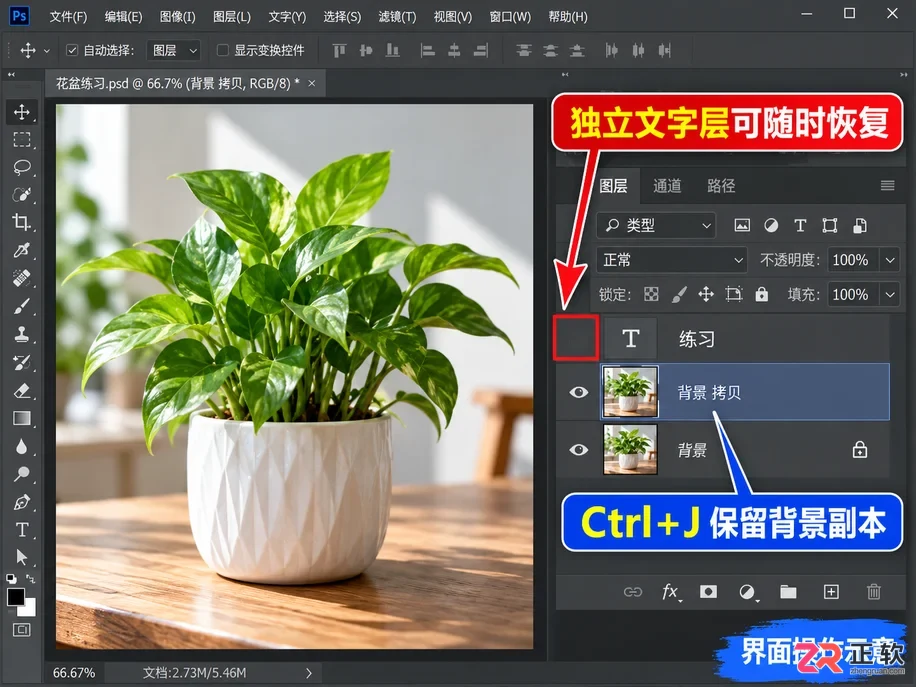The image size is (916, 687).
Task: Select the Crop tool
Action: [22, 222]
